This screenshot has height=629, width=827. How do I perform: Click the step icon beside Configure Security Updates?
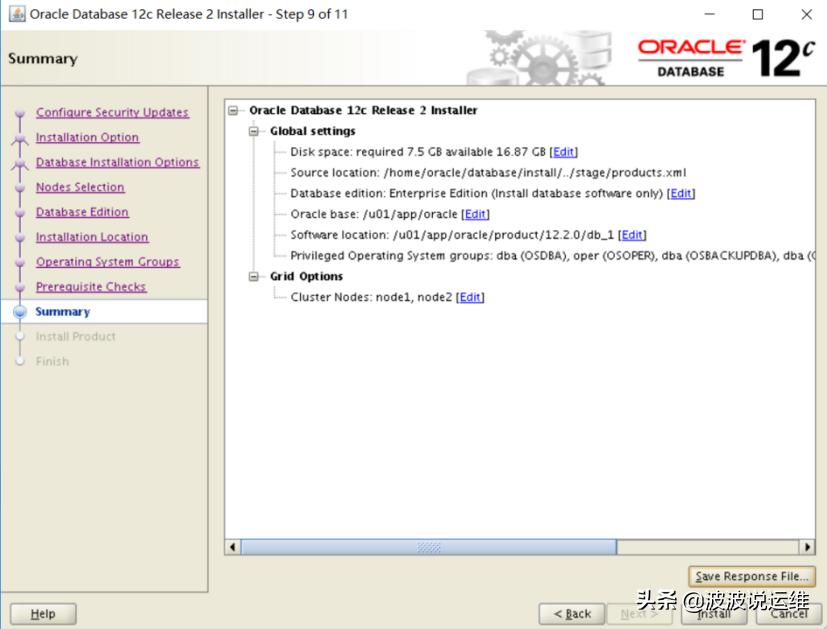19,112
